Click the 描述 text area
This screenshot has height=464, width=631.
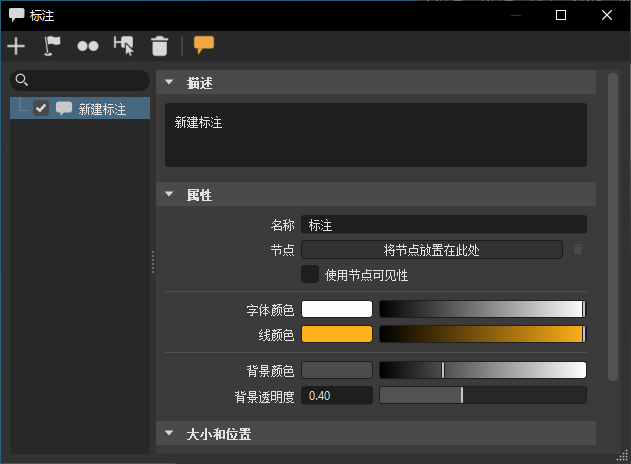375,135
